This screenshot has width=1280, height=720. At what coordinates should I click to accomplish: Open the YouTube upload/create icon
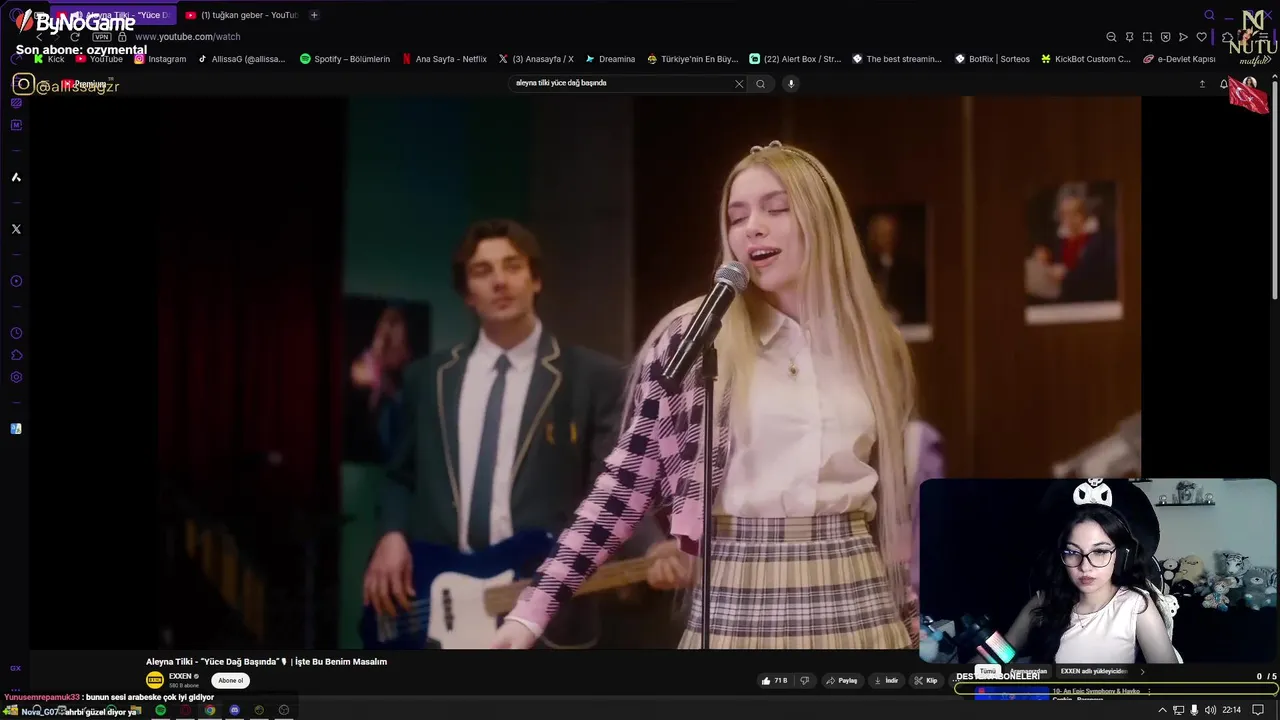pos(1202,84)
